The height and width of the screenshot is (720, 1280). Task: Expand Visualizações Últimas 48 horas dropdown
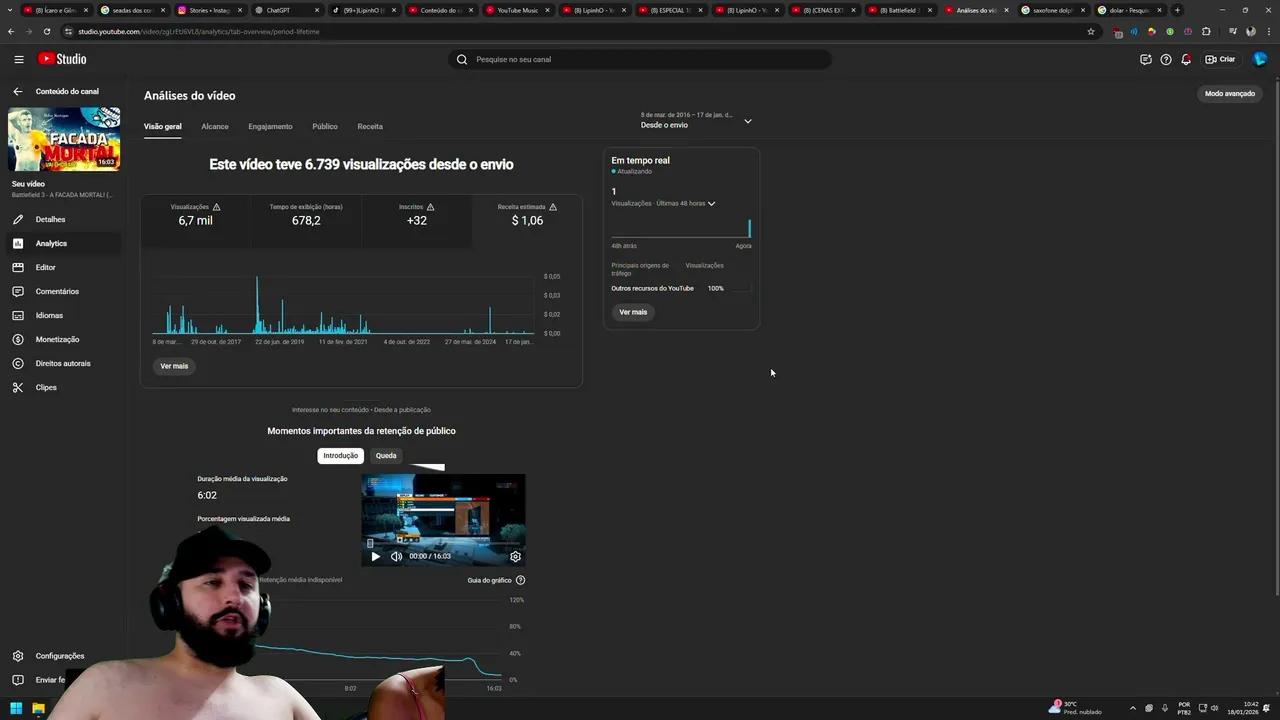[664, 203]
